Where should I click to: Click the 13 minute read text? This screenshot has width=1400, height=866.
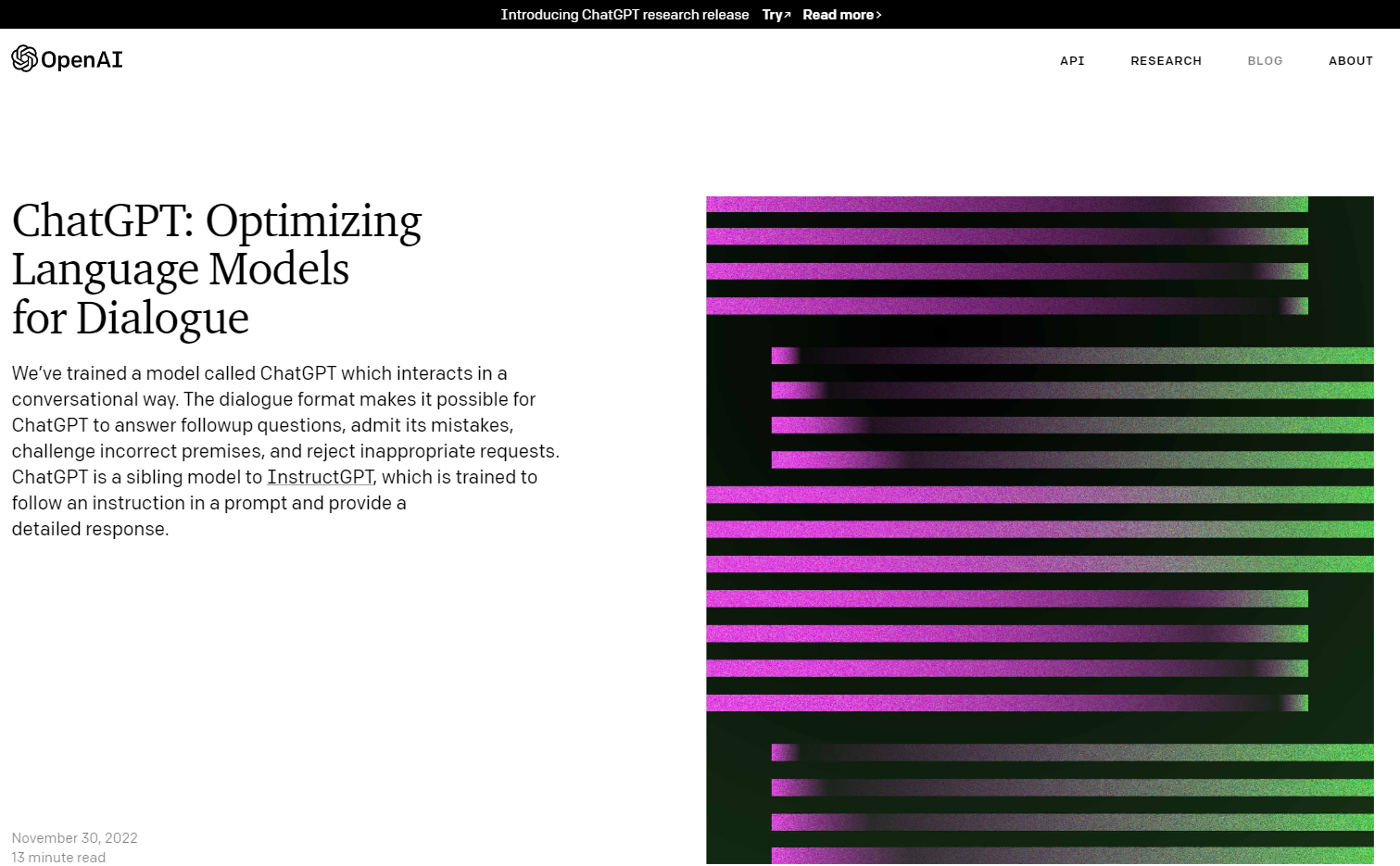pyautogui.click(x=58, y=858)
